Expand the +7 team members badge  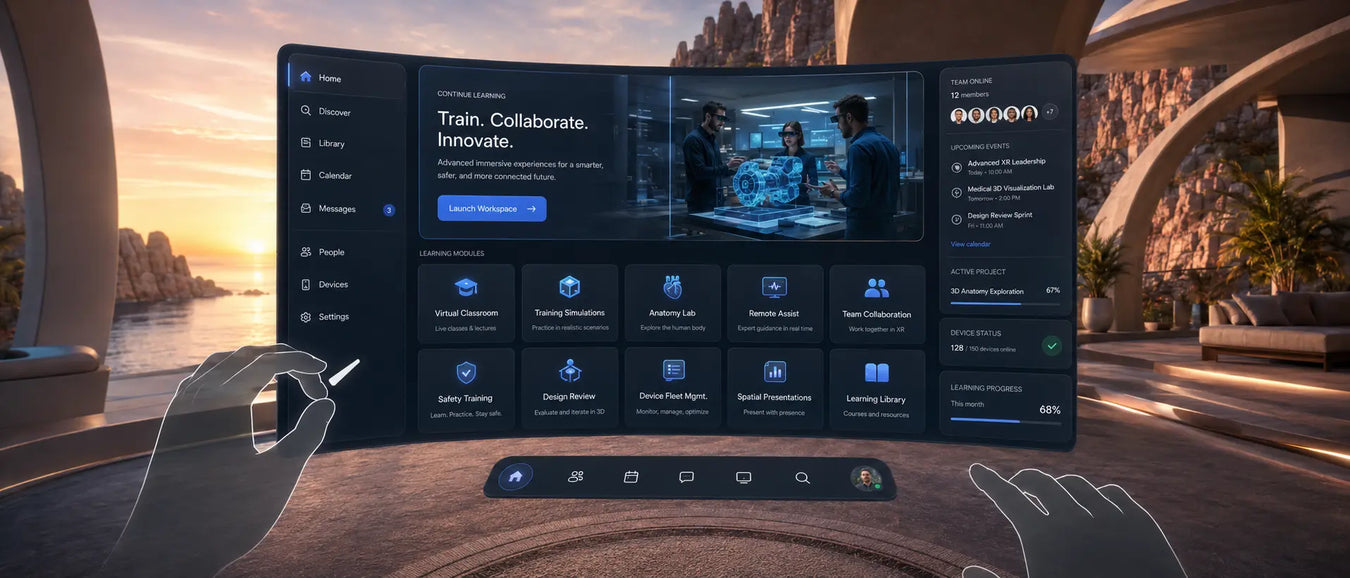pyautogui.click(x=1049, y=112)
